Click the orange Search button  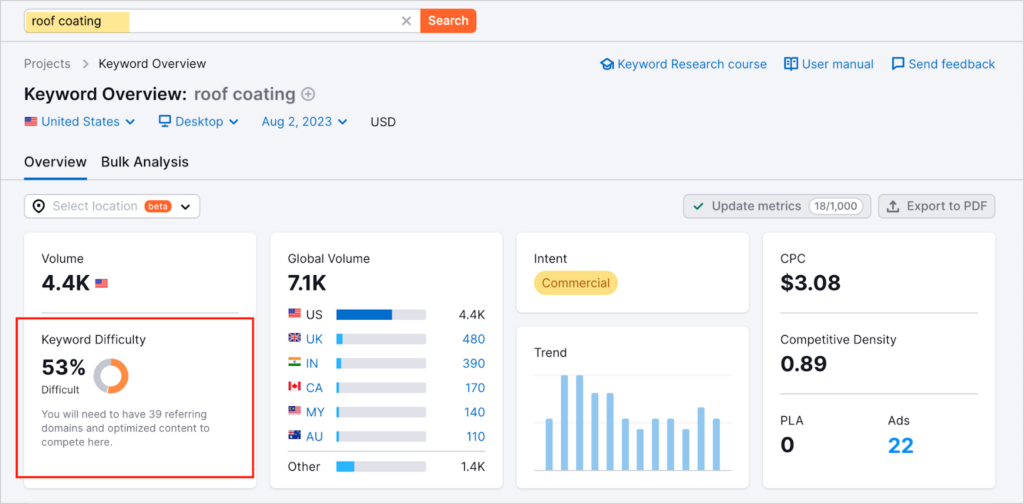pyautogui.click(x=448, y=21)
